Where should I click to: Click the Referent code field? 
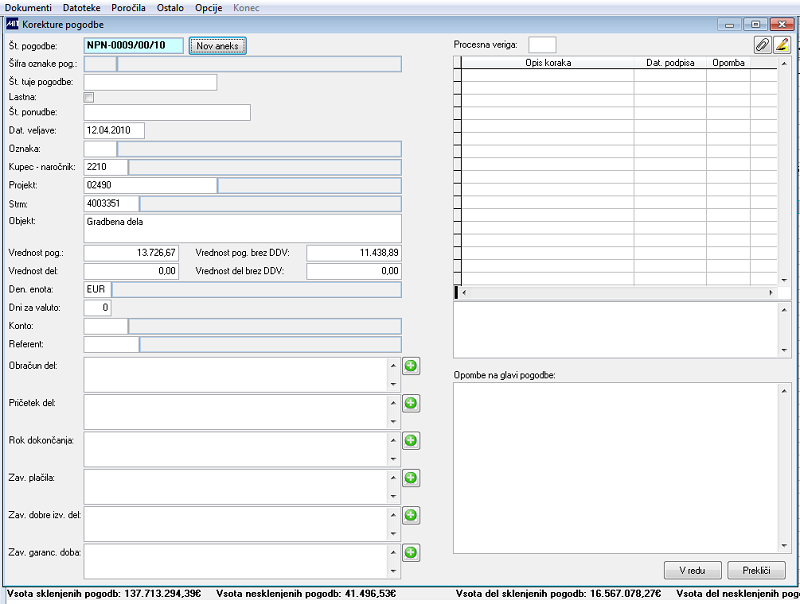tap(111, 344)
